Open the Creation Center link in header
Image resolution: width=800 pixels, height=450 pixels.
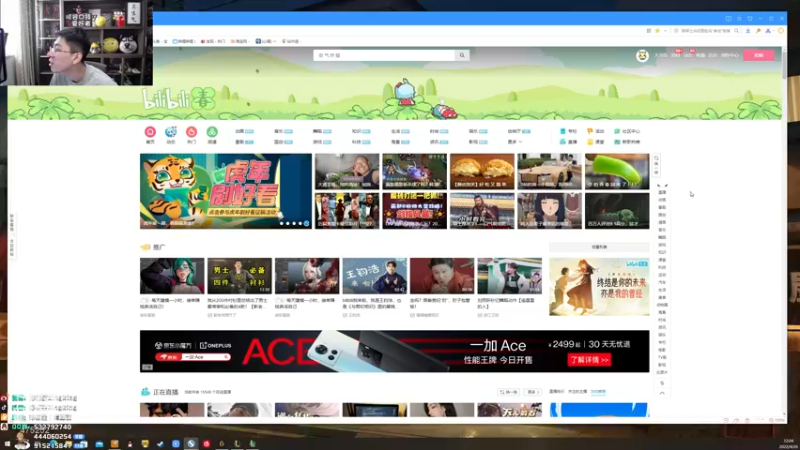click(730, 55)
